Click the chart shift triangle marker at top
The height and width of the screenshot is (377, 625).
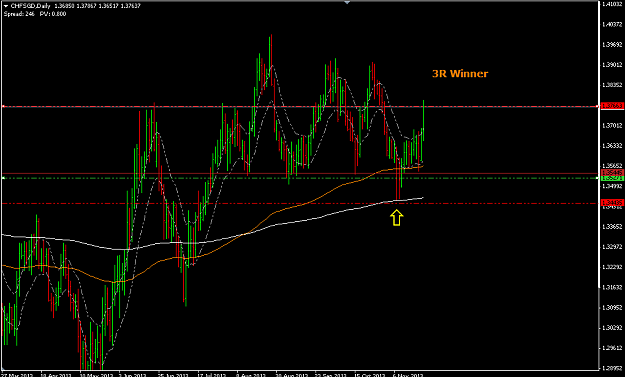click(x=347, y=2)
